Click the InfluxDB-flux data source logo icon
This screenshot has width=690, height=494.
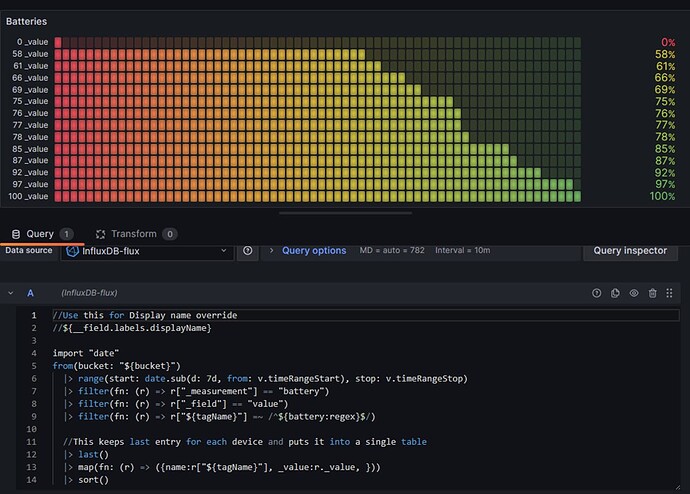(x=72, y=251)
